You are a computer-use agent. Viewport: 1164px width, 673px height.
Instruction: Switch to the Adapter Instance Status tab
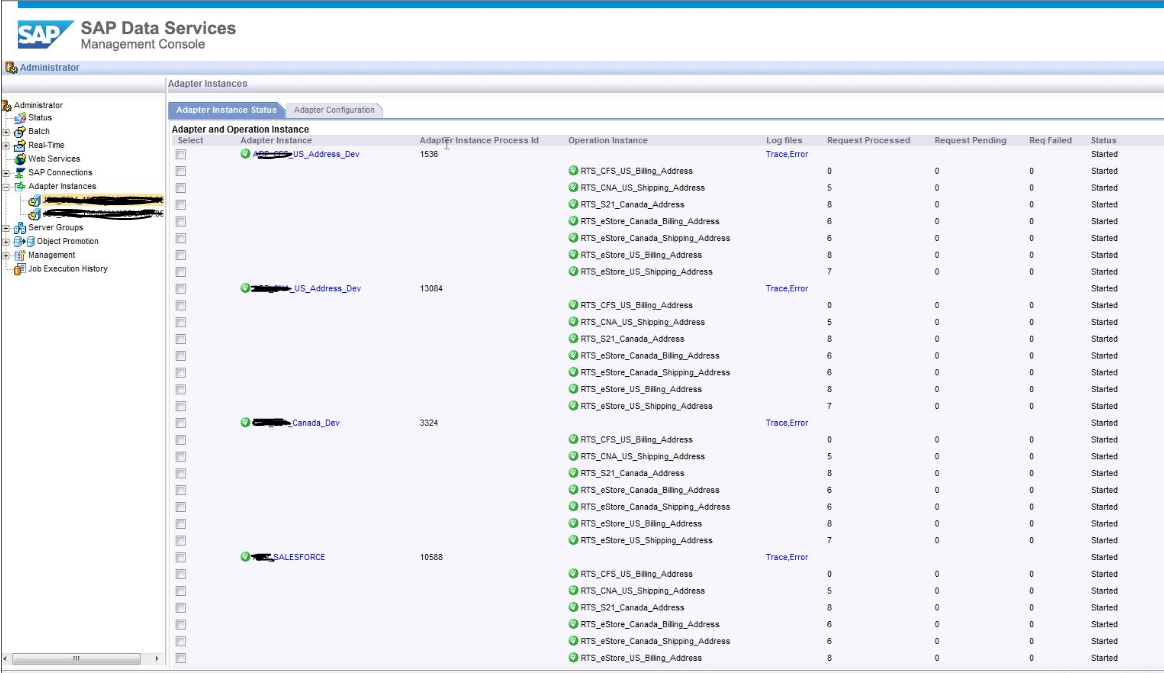coord(226,110)
